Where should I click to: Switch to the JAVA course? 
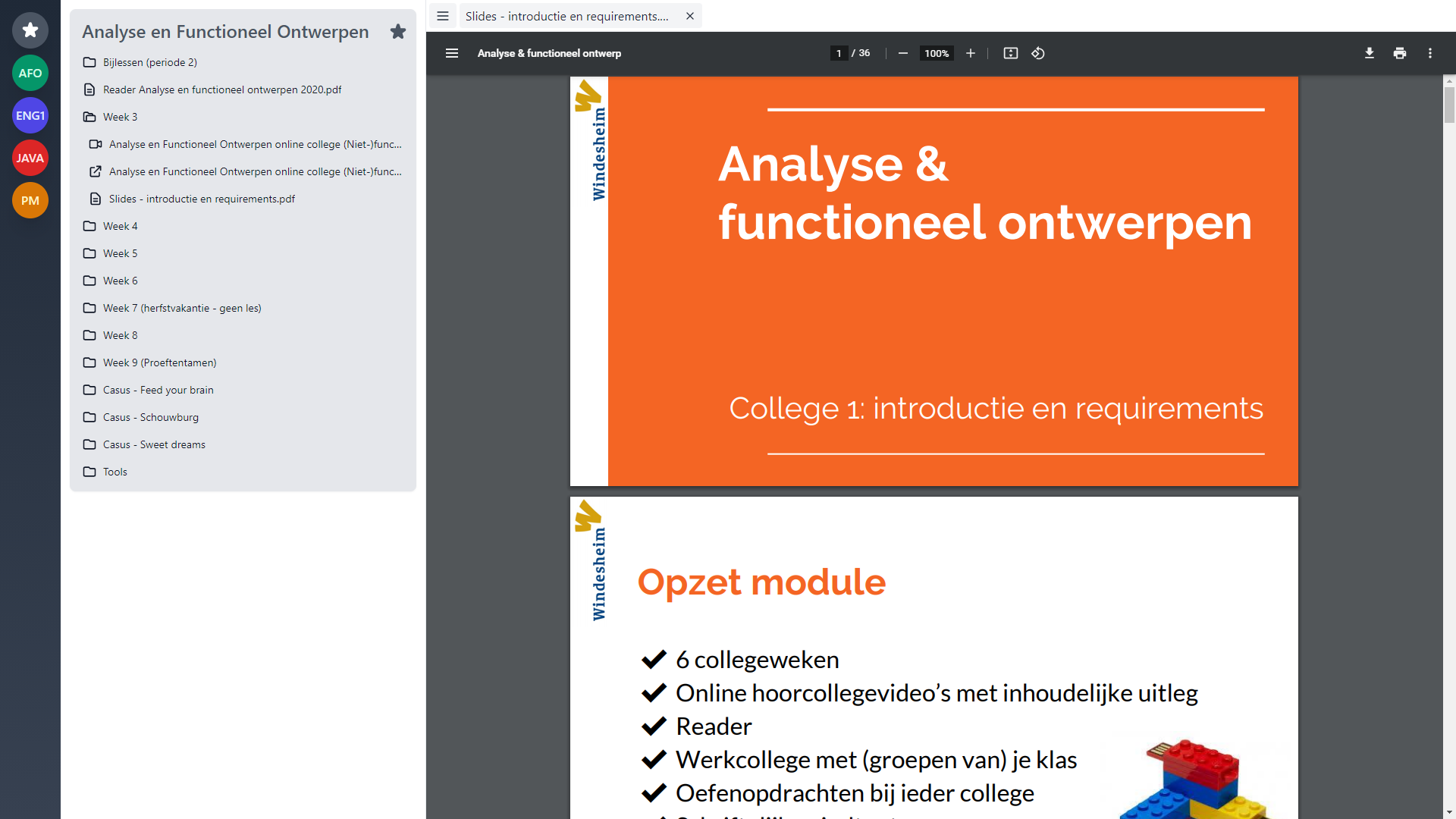pos(30,158)
